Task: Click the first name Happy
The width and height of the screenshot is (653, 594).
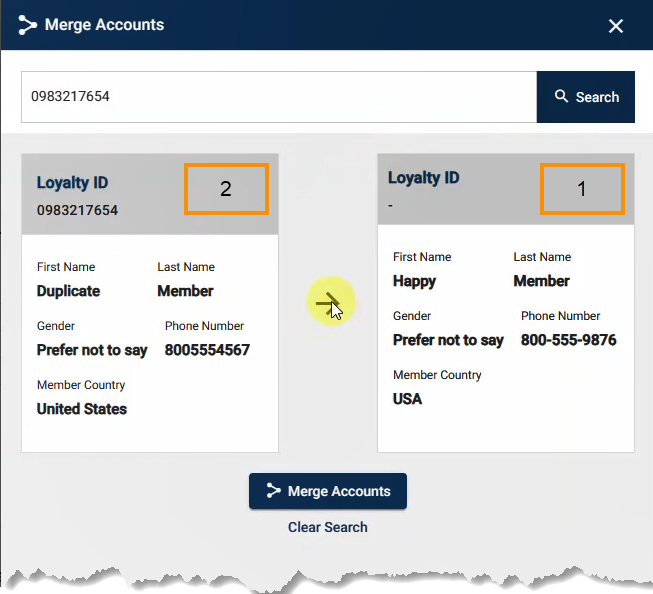Action: tap(414, 281)
